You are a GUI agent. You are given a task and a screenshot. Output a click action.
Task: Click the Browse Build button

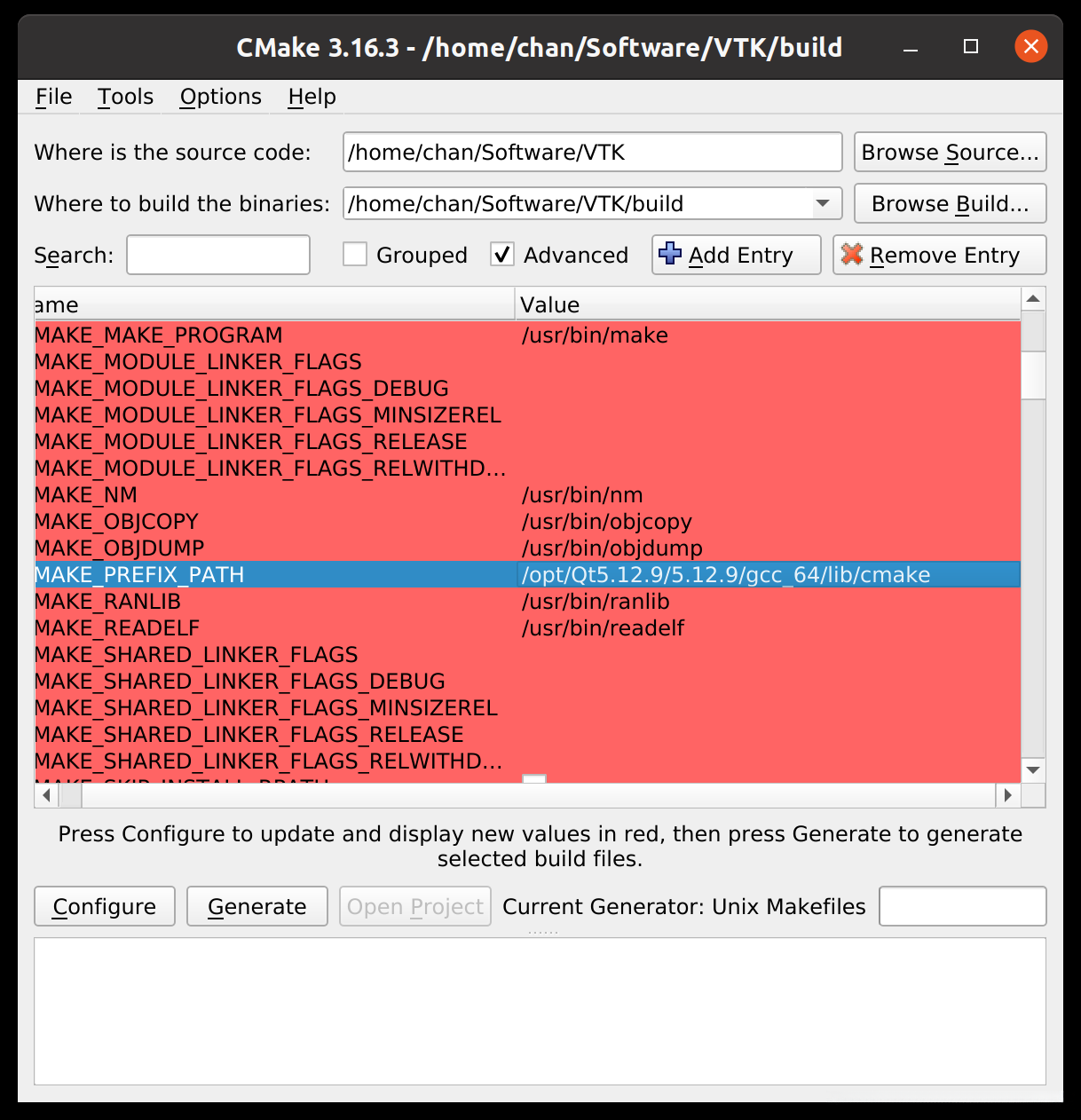pyautogui.click(x=950, y=203)
